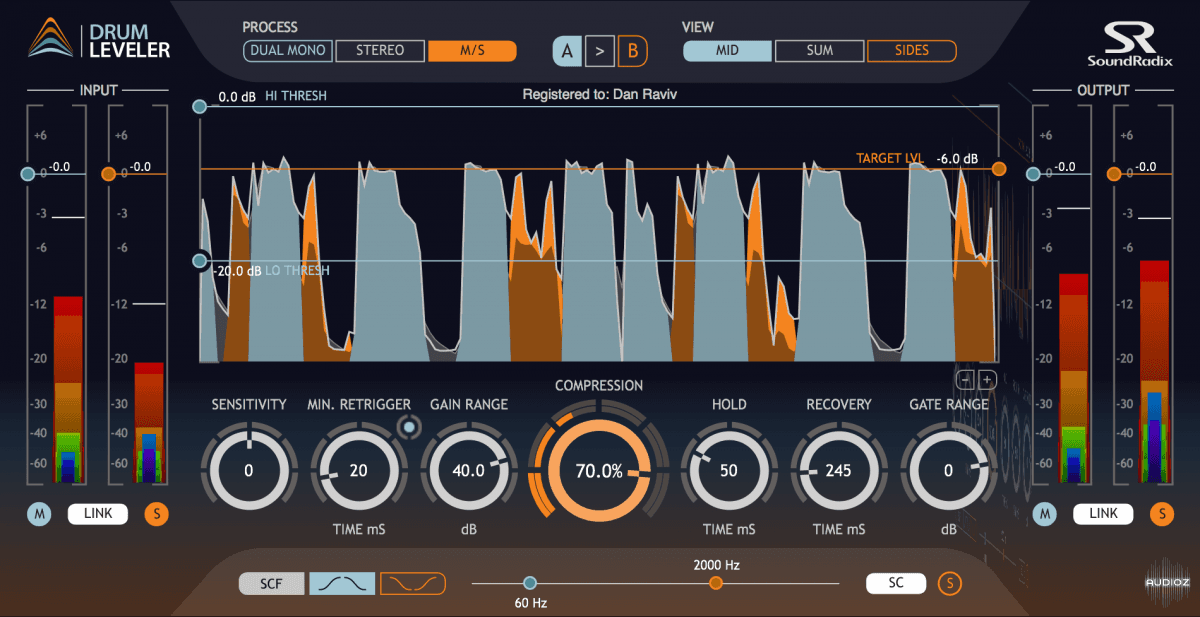Screen dimensions: 1200x617
Task: Click the Compression knob showing 70.0%
Action: tap(599, 470)
